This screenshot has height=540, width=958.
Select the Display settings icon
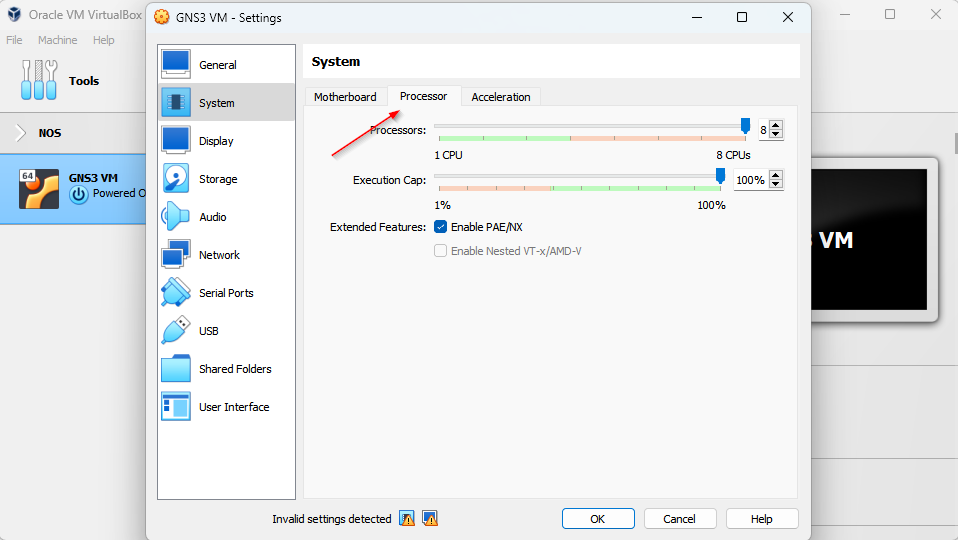point(176,141)
